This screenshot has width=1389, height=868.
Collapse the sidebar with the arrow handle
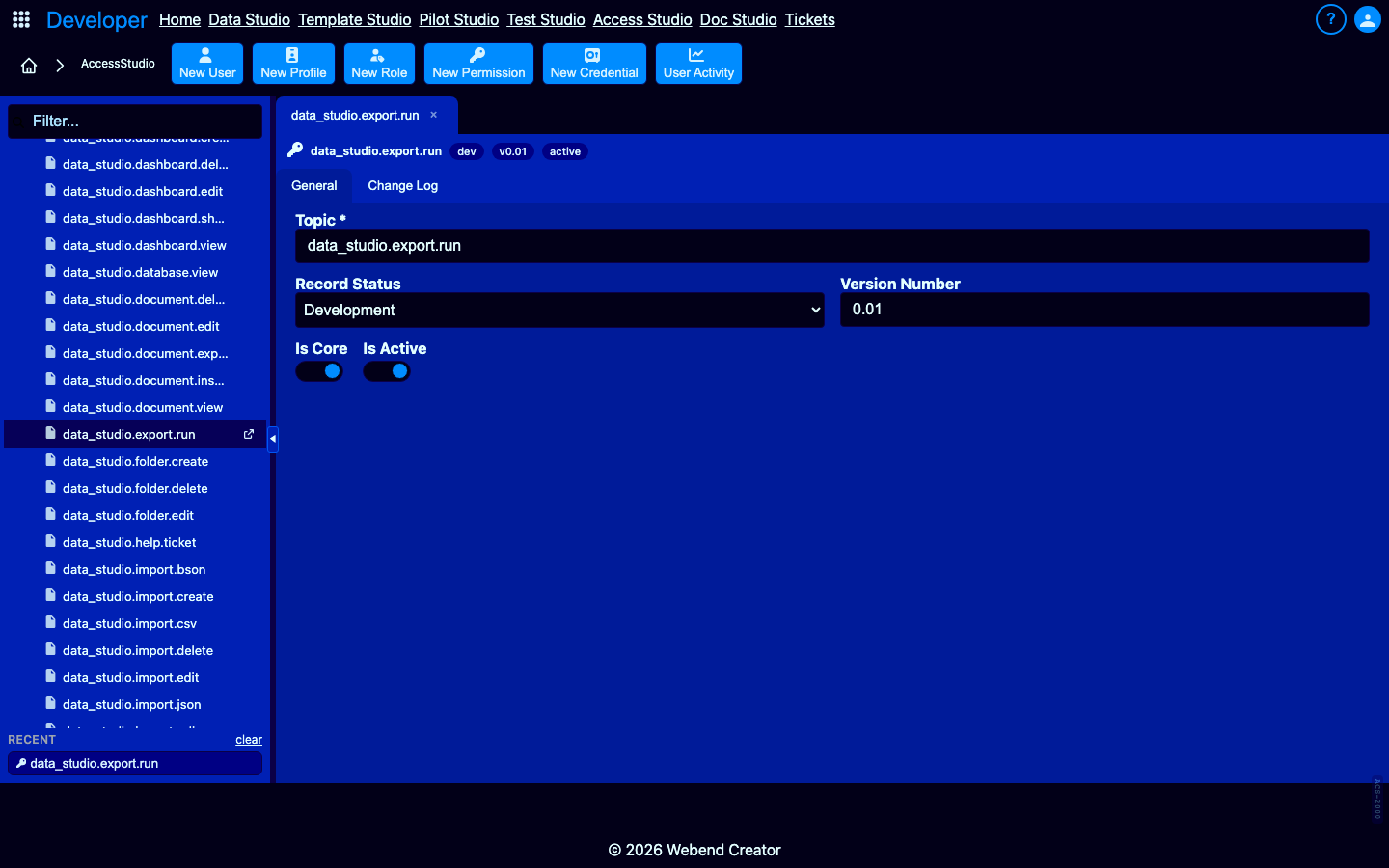click(273, 439)
